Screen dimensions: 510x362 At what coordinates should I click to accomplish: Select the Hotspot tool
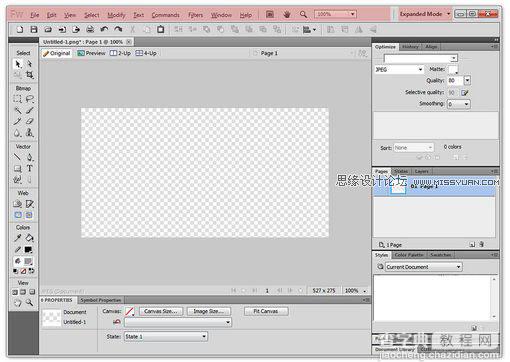click(18, 204)
